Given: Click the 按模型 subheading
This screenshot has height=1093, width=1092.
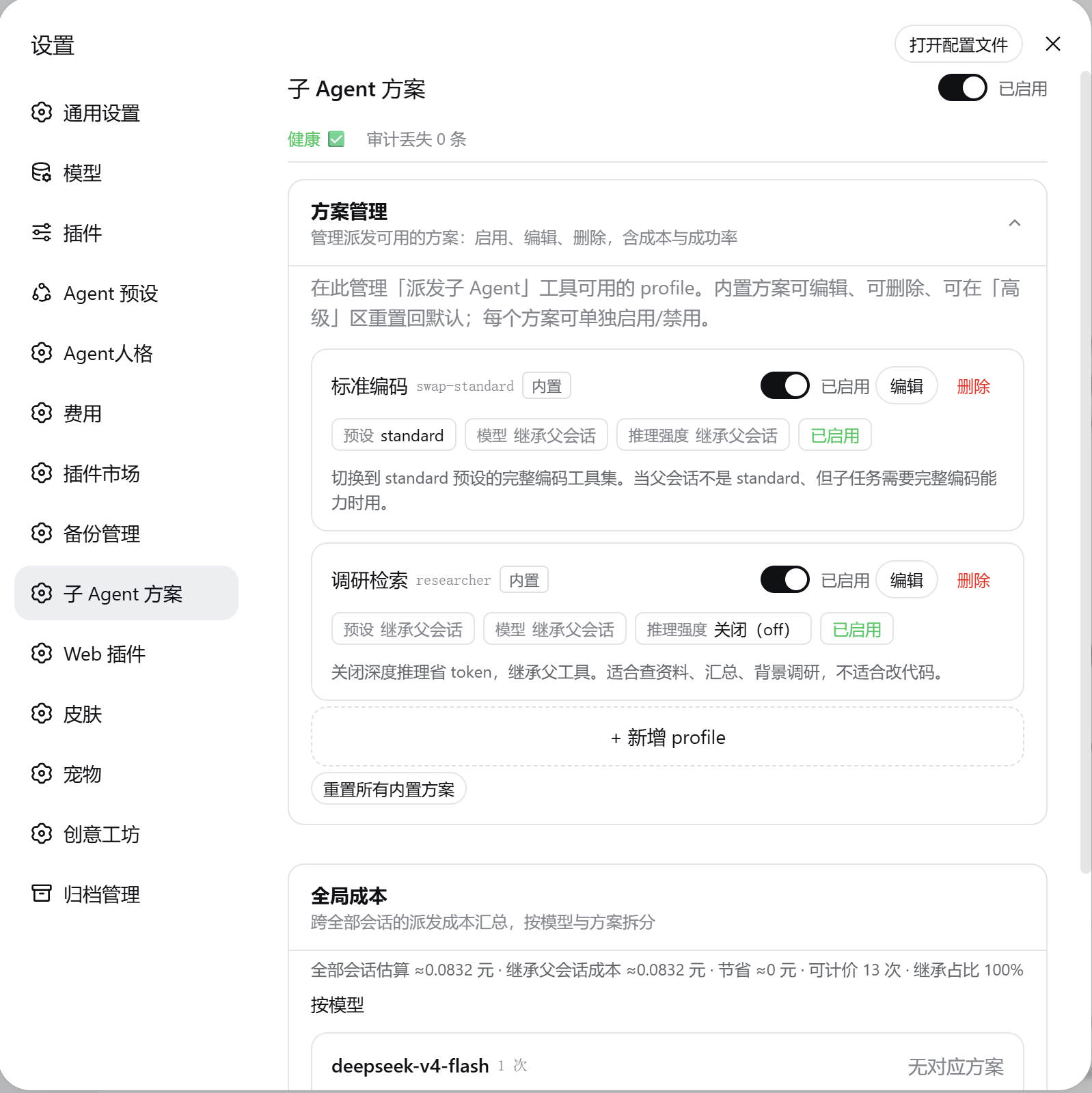Looking at the screenshot, I should point(338,1005).
